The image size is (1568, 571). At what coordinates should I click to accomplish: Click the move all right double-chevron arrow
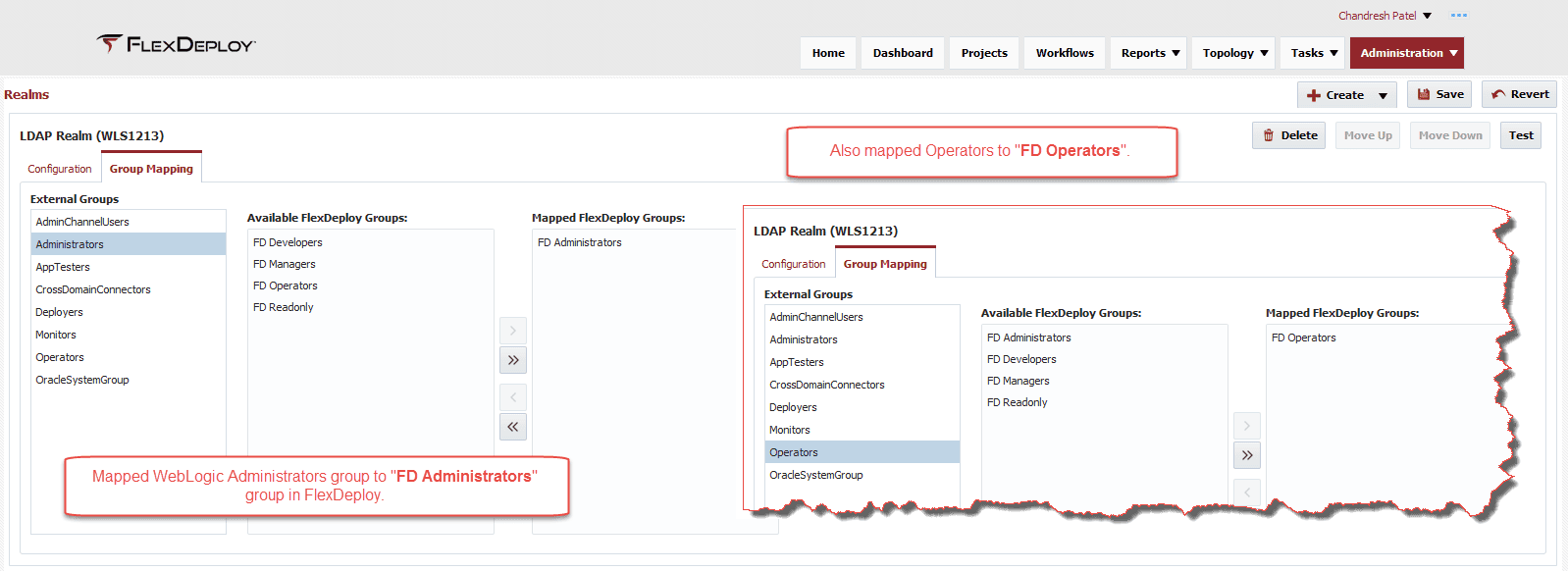coord(513,360)
